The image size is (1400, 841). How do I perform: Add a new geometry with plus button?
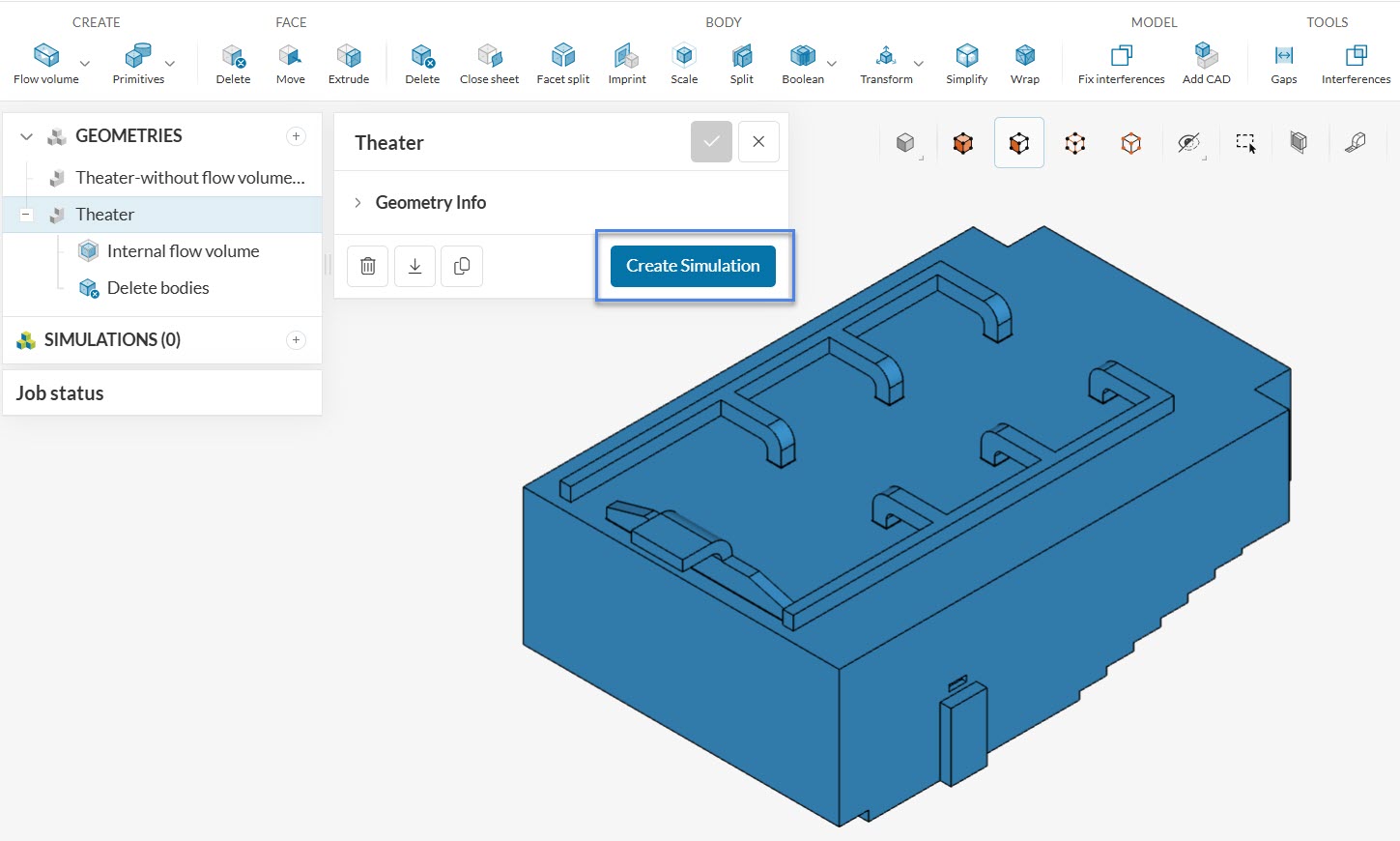point(297,136)
